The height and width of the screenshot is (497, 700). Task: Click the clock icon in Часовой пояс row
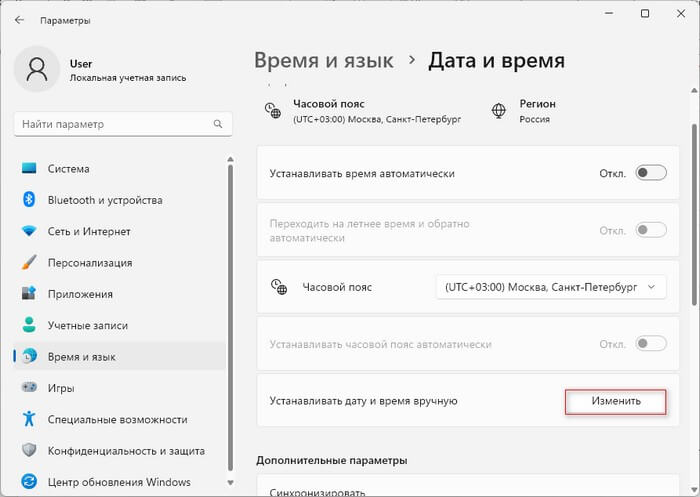click(x=279, y=287)
